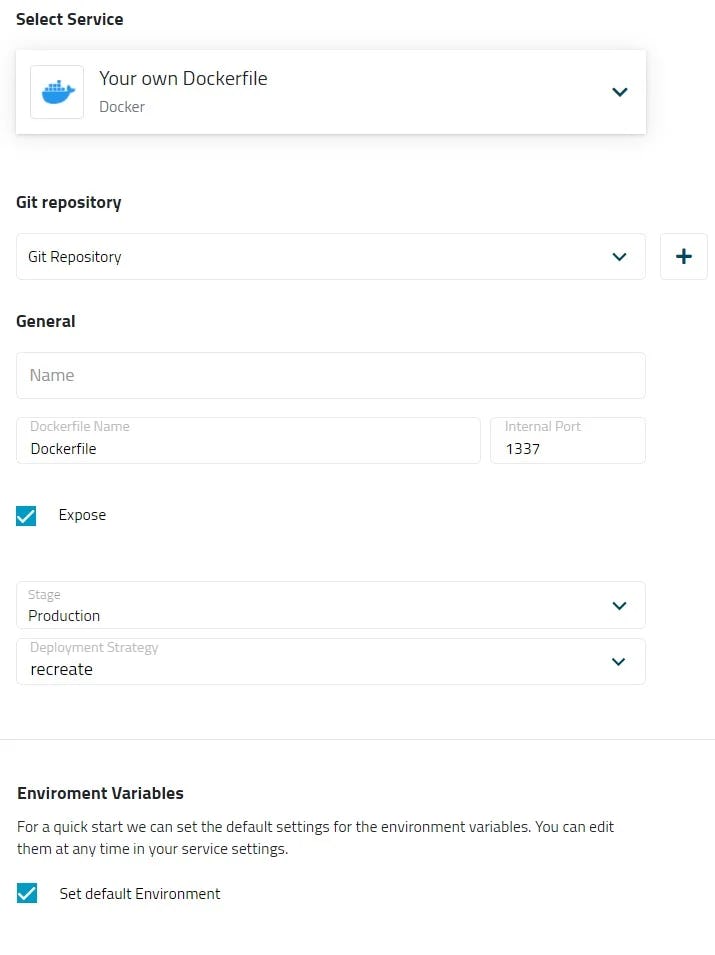Click the 'recreate' strategy value text
Image resolution: width=715 pixels, height=955 pixels.
coord(61,669)
